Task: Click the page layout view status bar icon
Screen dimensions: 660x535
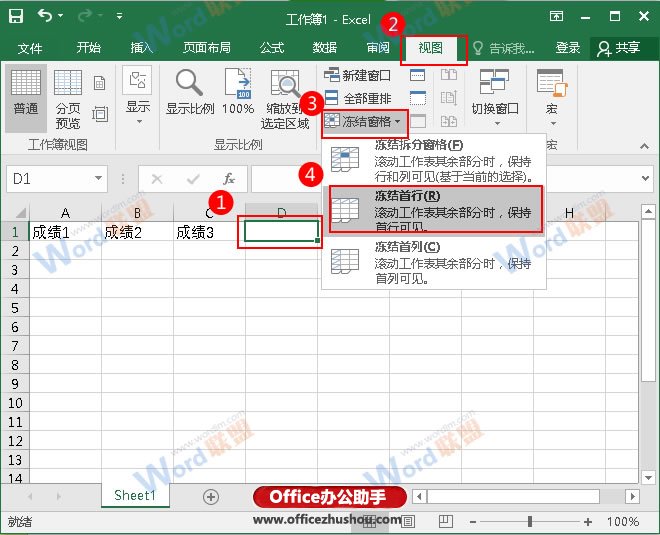Action: coord(407,522)
